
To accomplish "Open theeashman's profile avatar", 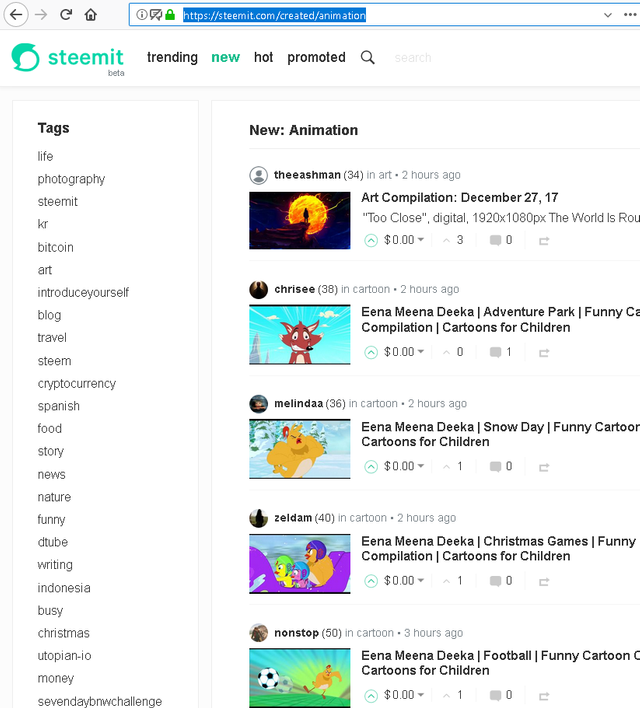I will [258, 175].
